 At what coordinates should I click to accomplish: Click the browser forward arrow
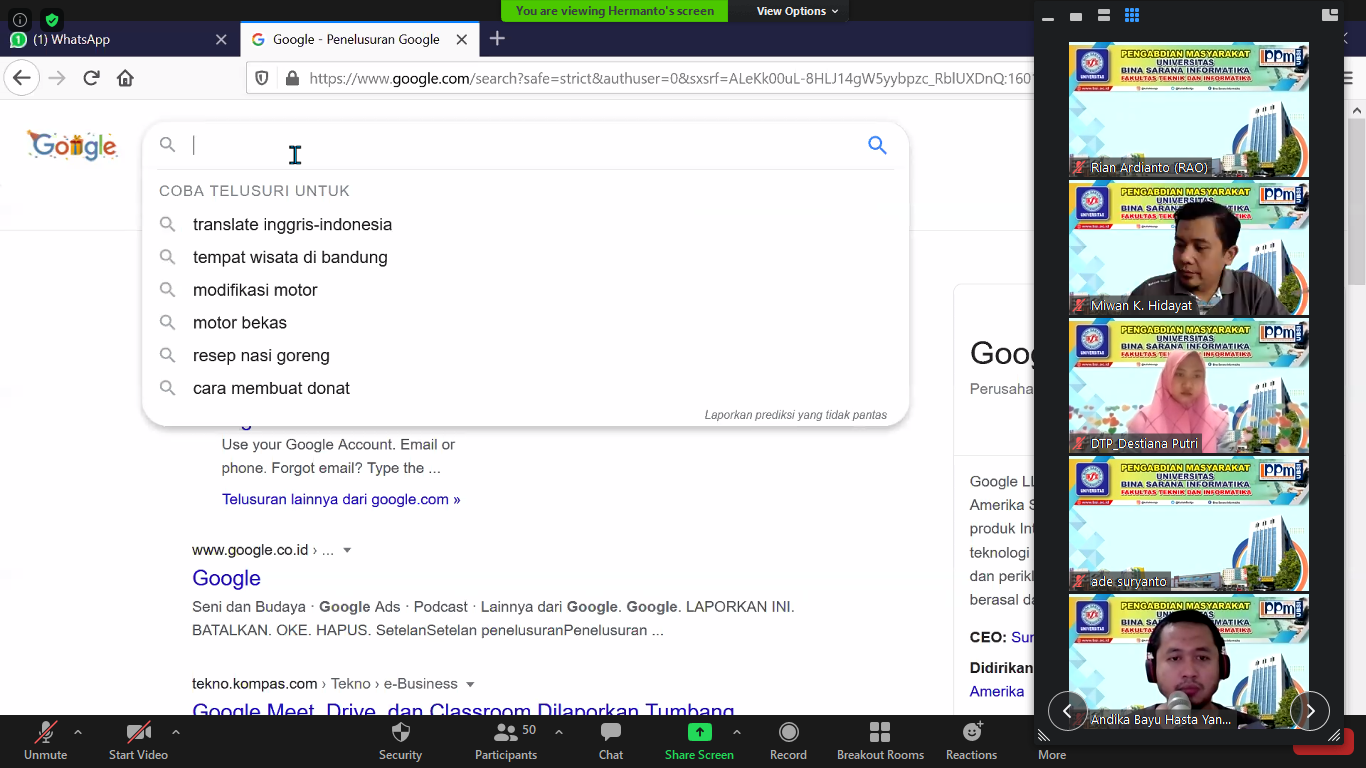coord(57,78)
